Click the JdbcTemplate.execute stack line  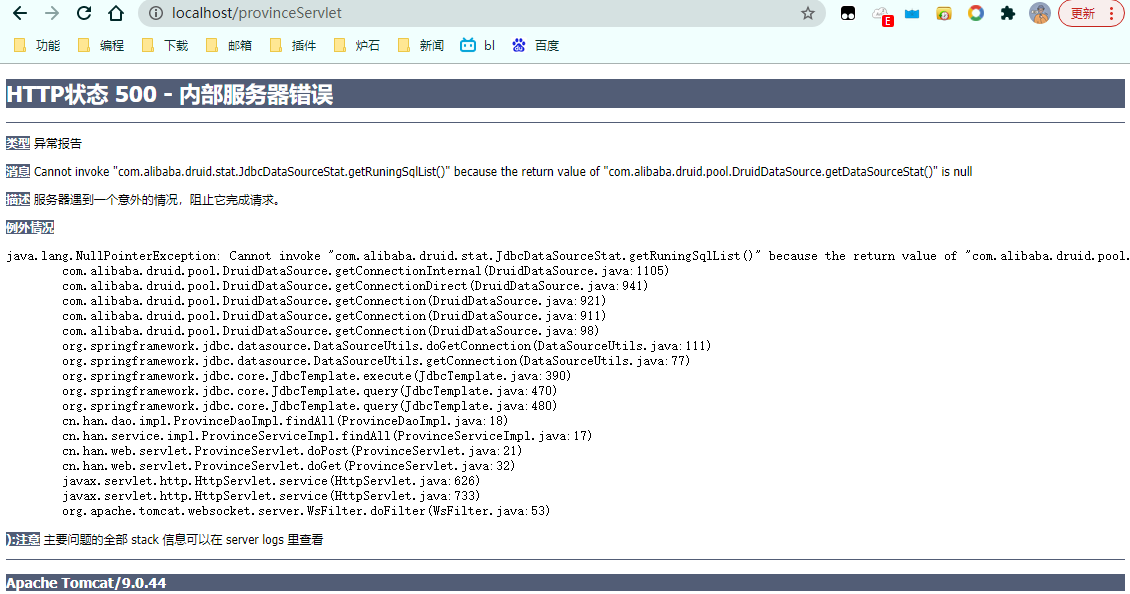316,376
